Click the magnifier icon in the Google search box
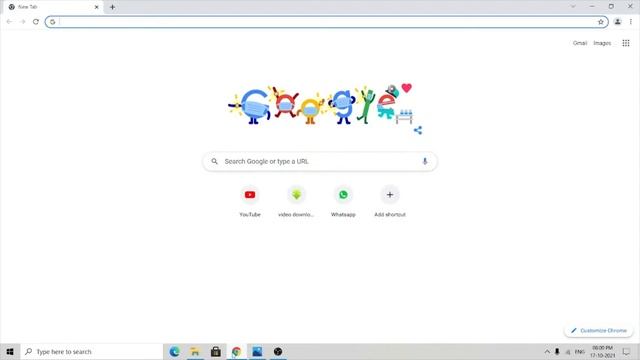Viewport: 640px width, 360px height. [214, 161]
